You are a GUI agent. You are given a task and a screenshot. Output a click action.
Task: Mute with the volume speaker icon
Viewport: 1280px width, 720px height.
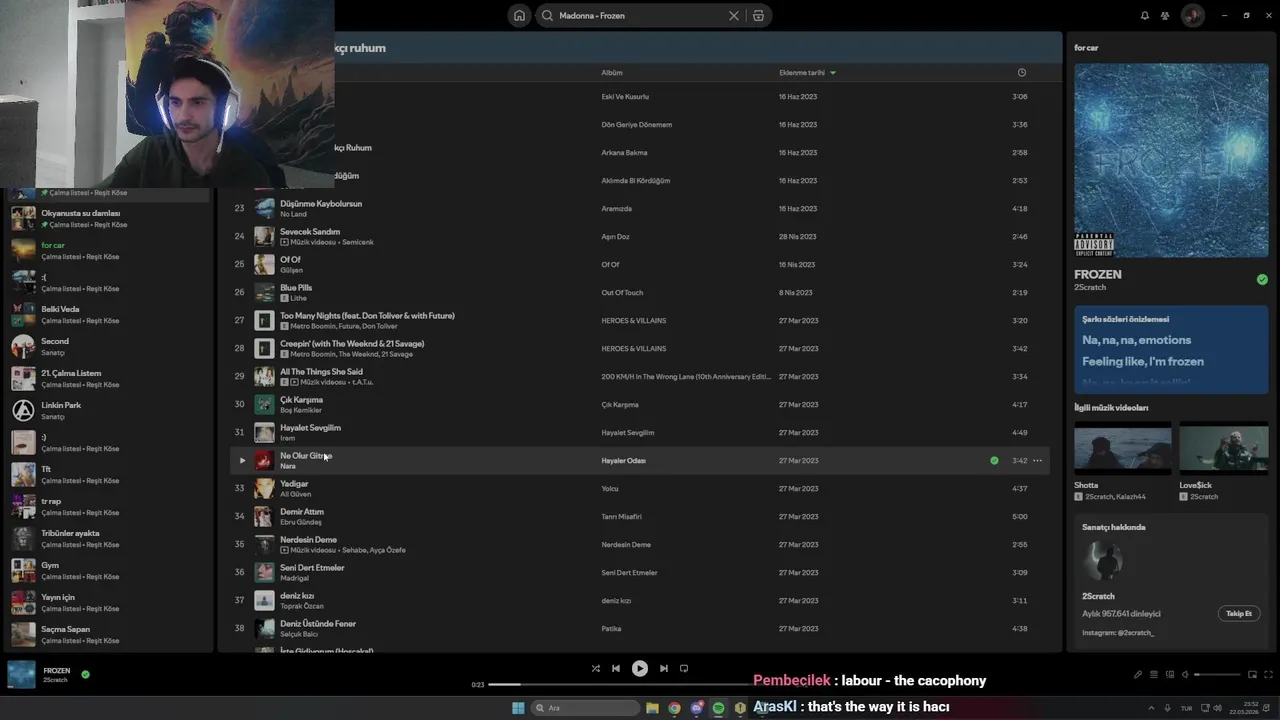pos(1185,674)
